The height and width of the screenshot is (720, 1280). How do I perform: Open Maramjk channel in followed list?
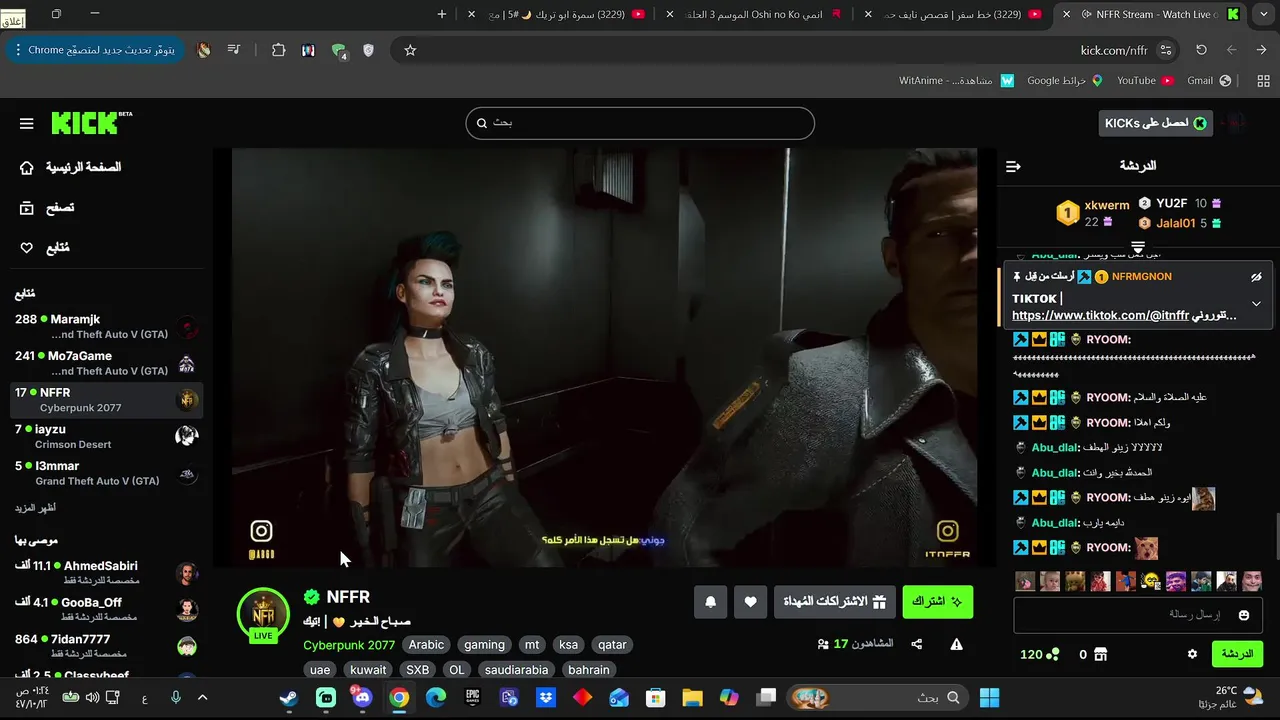point(105,326)
